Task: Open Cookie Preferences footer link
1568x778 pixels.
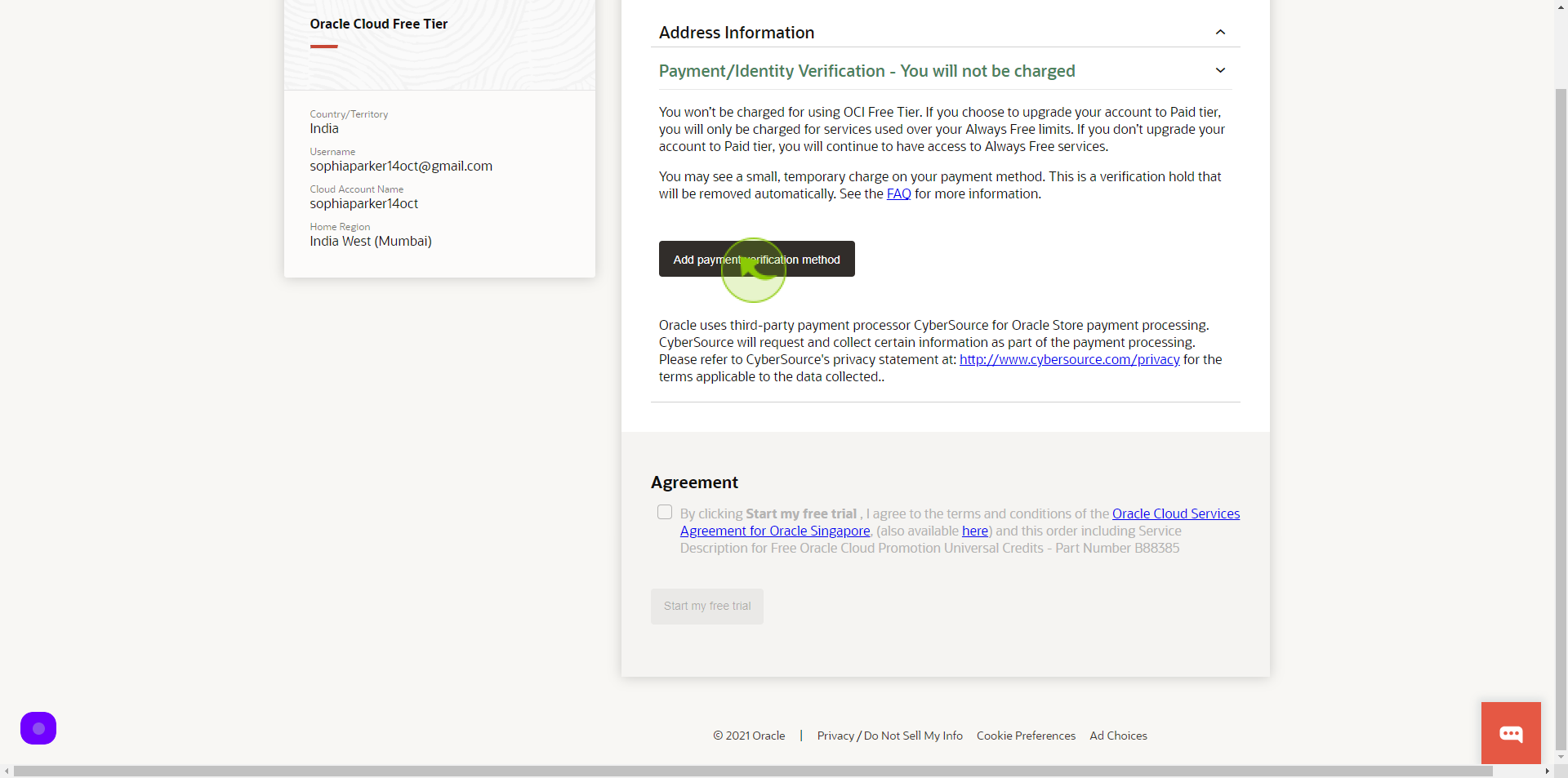Action: (x=1026, y=736)
